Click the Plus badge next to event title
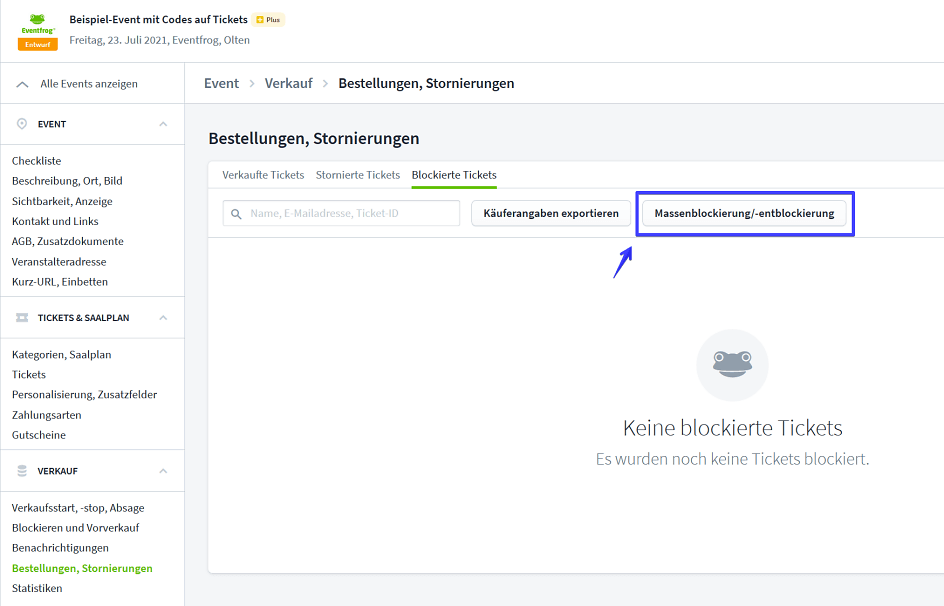 [x=268, y=20]
